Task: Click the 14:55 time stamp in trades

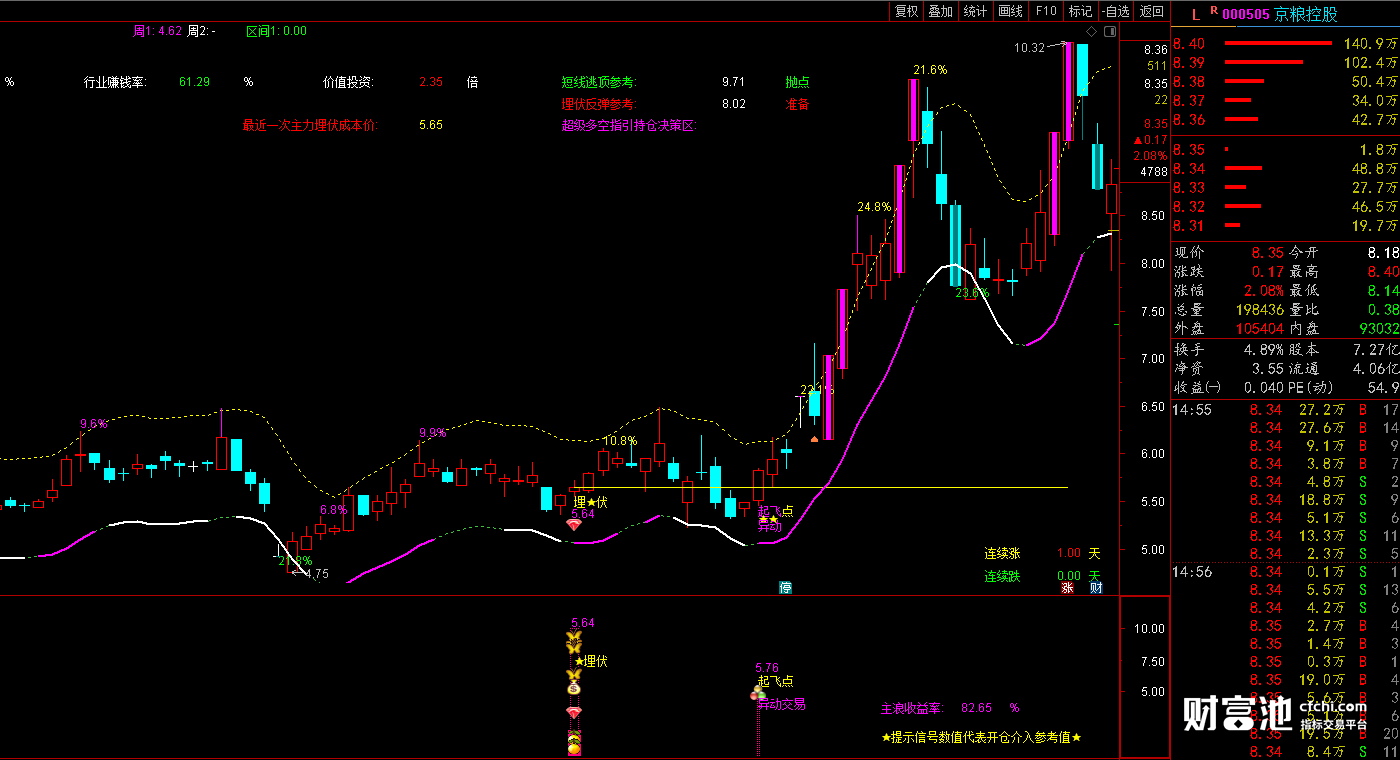Action: pyautogui.click(x=1192, y=410)
